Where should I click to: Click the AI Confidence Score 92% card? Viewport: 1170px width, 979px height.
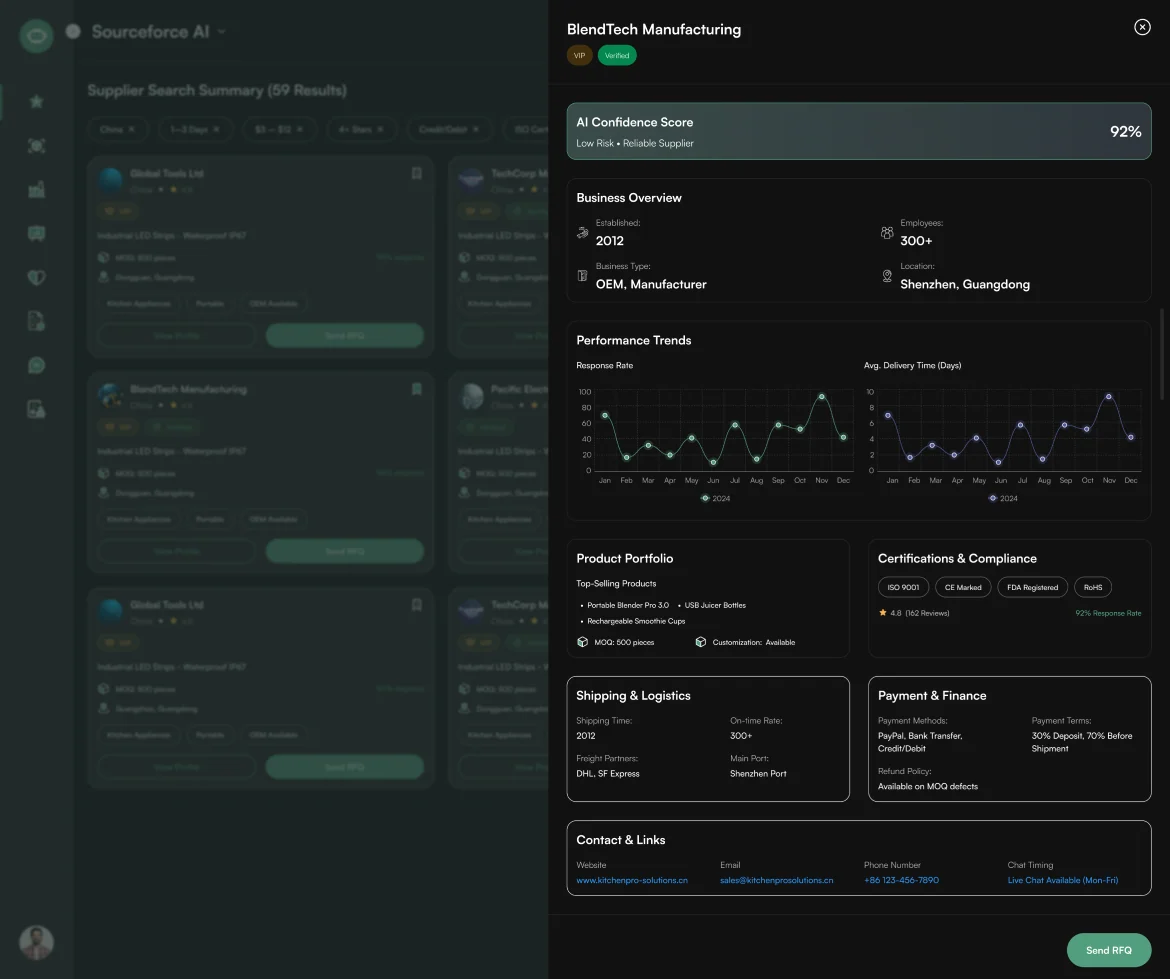[858, 131]
